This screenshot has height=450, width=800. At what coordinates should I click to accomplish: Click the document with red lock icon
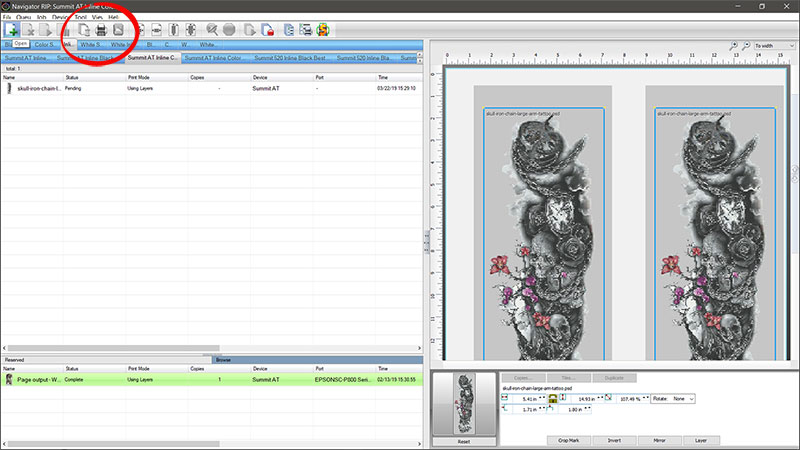(x=267, y=30)
